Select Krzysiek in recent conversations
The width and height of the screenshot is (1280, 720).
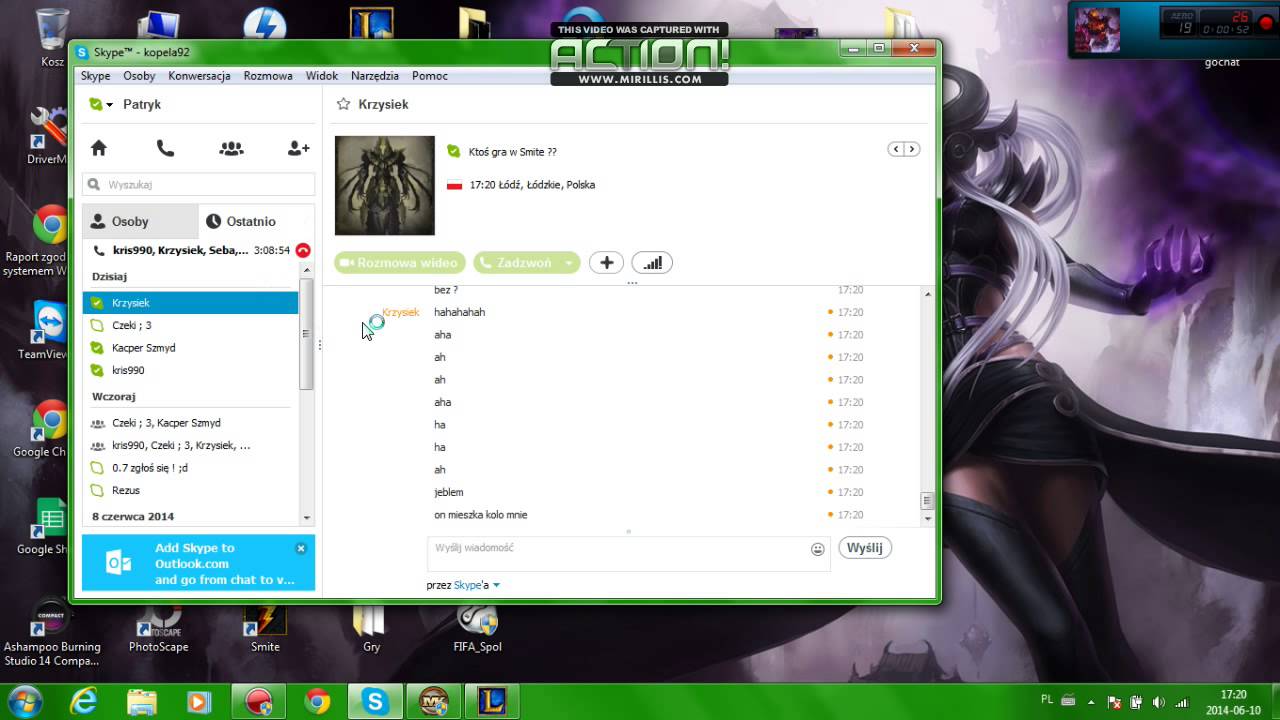tap(190, 302)
